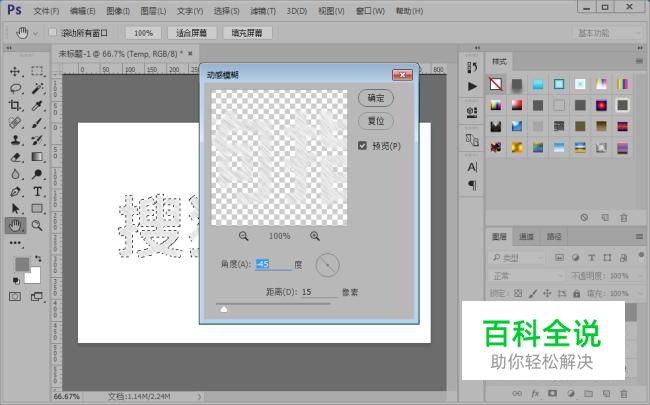Select the Horizontal Type tool
The image size is (650, 405).
click(x=37, y=192)
